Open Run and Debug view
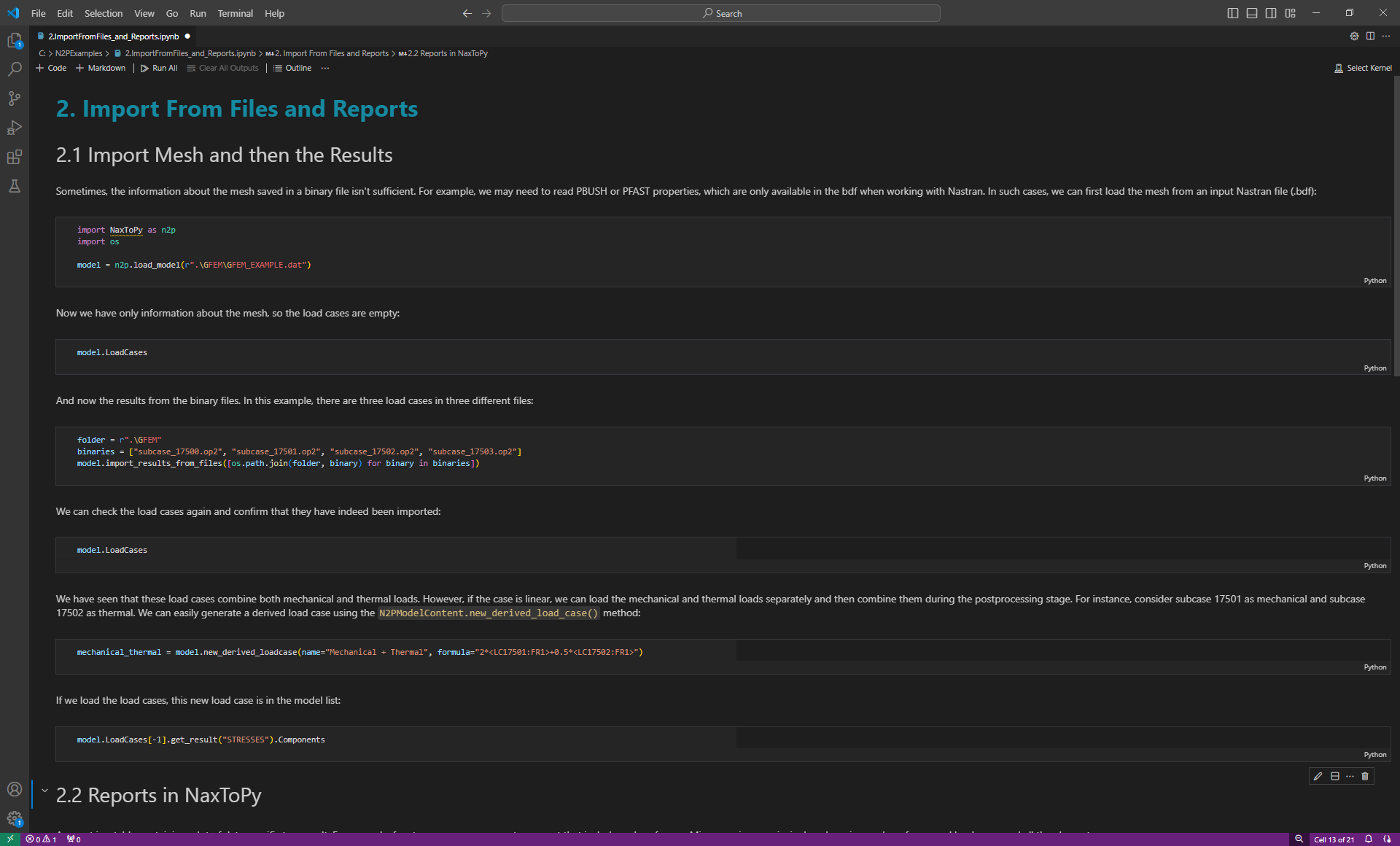 [15, 128]
